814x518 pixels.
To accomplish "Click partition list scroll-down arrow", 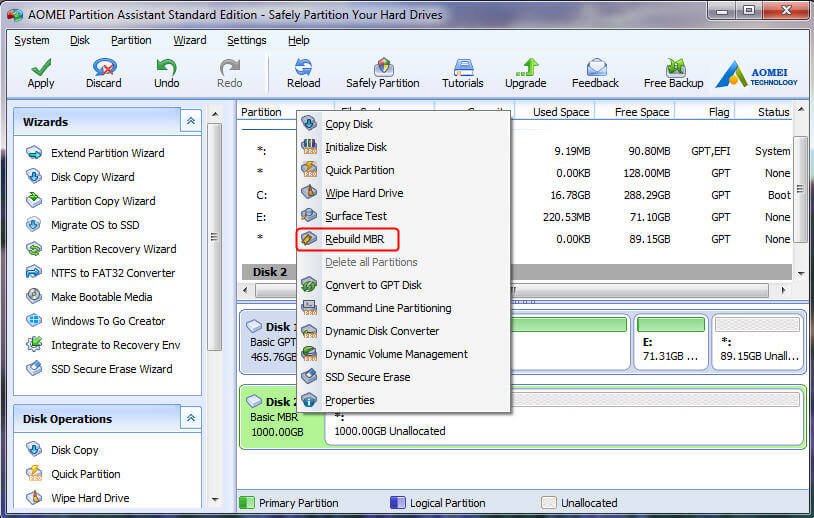I will (800, 274).
